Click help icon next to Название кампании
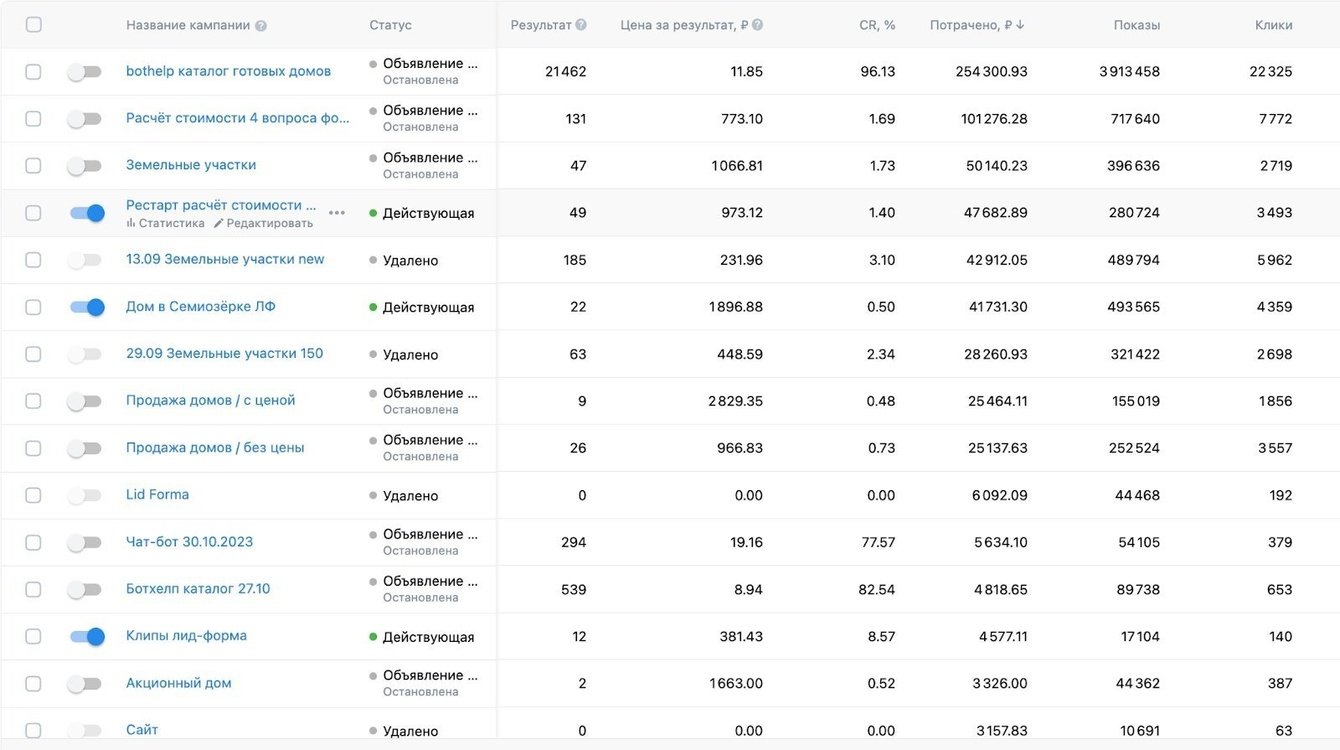This screenshot has width=1340, height=750. point(261,26)
